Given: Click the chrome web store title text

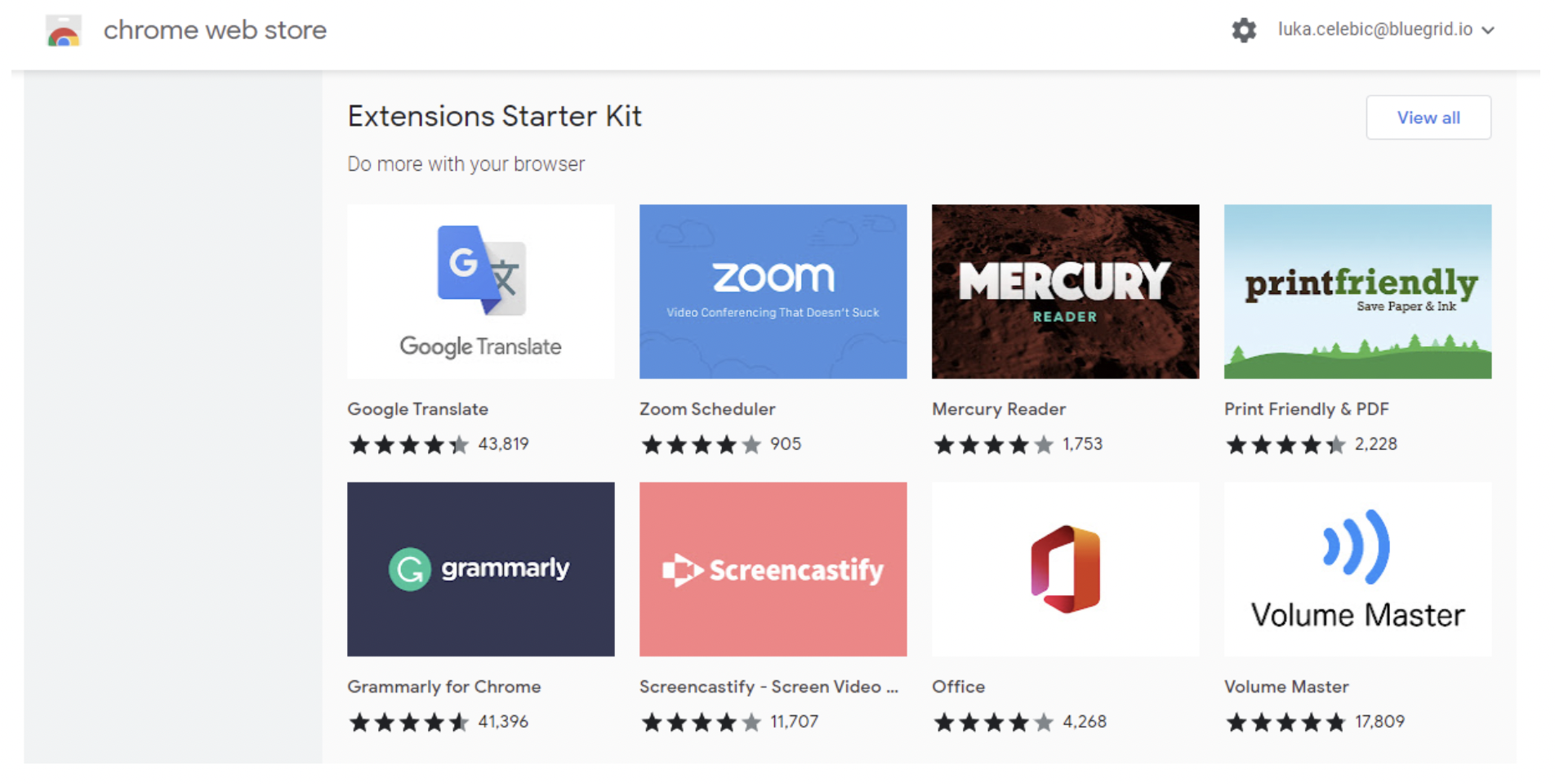Looking at the screenshot, I should pos(215,30).
